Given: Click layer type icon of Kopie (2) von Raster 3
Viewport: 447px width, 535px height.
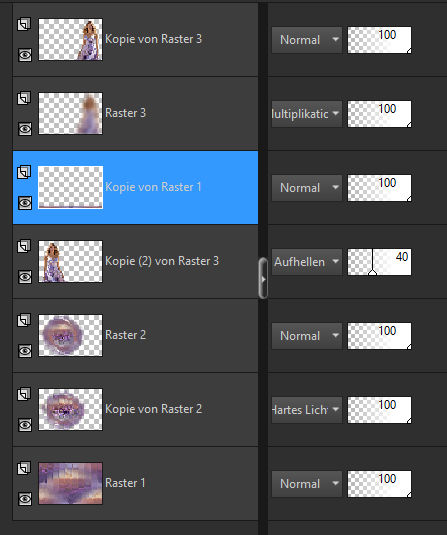Looking at the screenshot, I should 24,246.
